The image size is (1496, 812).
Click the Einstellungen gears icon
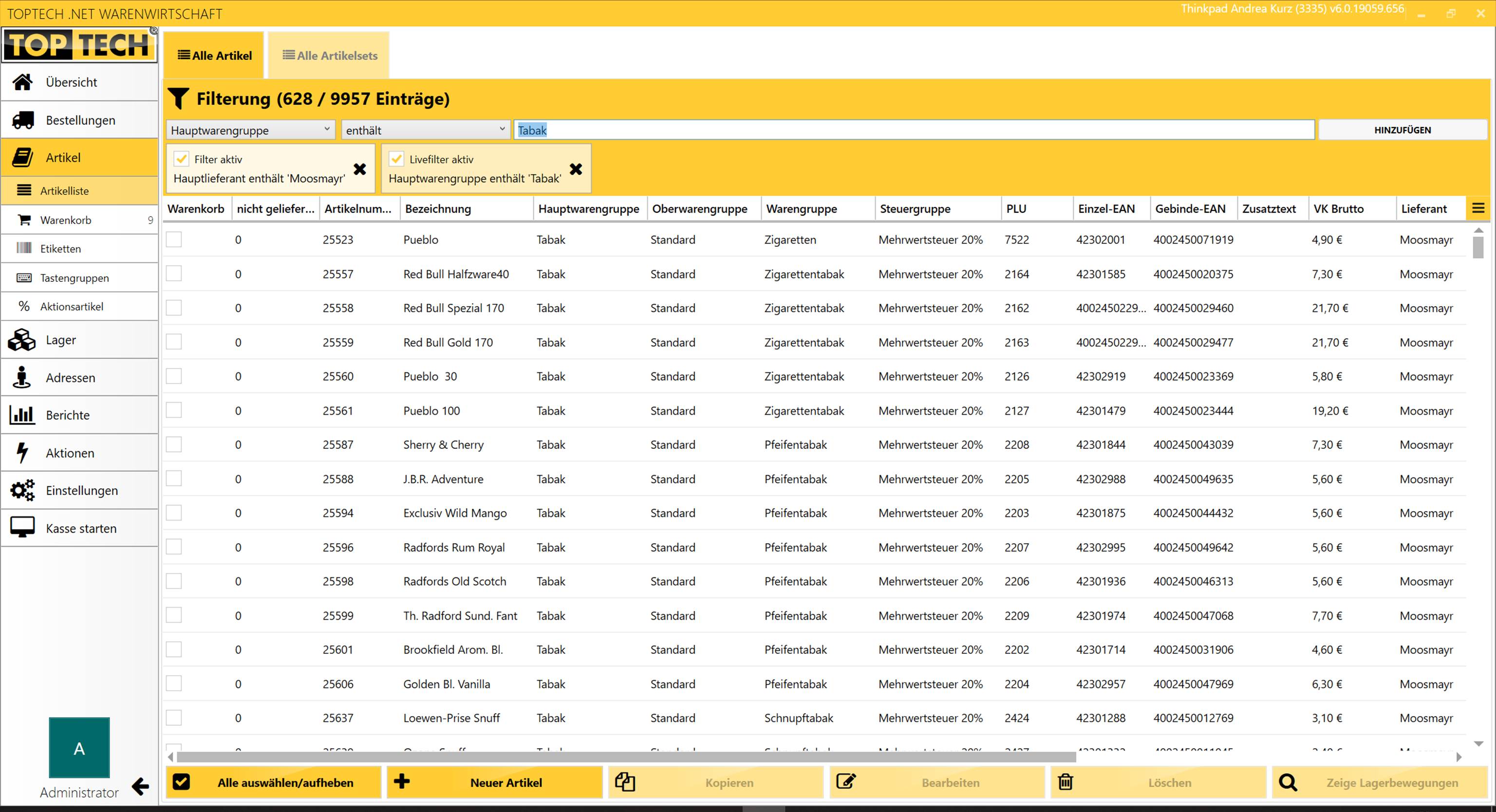[x=22, y=490]
